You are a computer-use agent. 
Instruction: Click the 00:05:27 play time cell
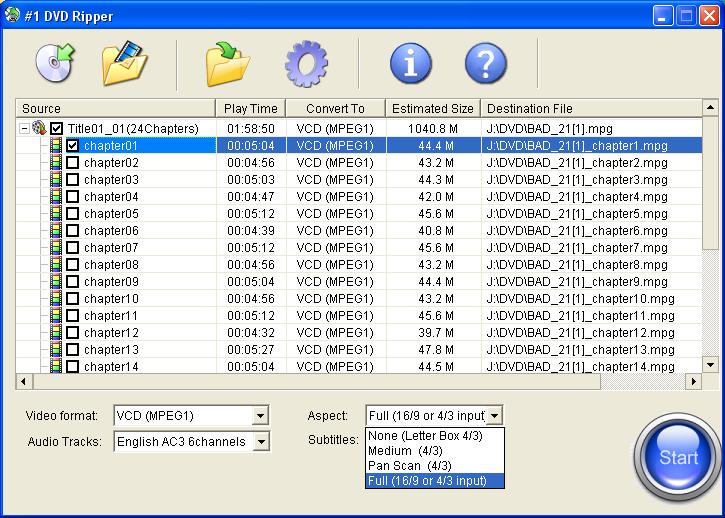click(251, 350)
